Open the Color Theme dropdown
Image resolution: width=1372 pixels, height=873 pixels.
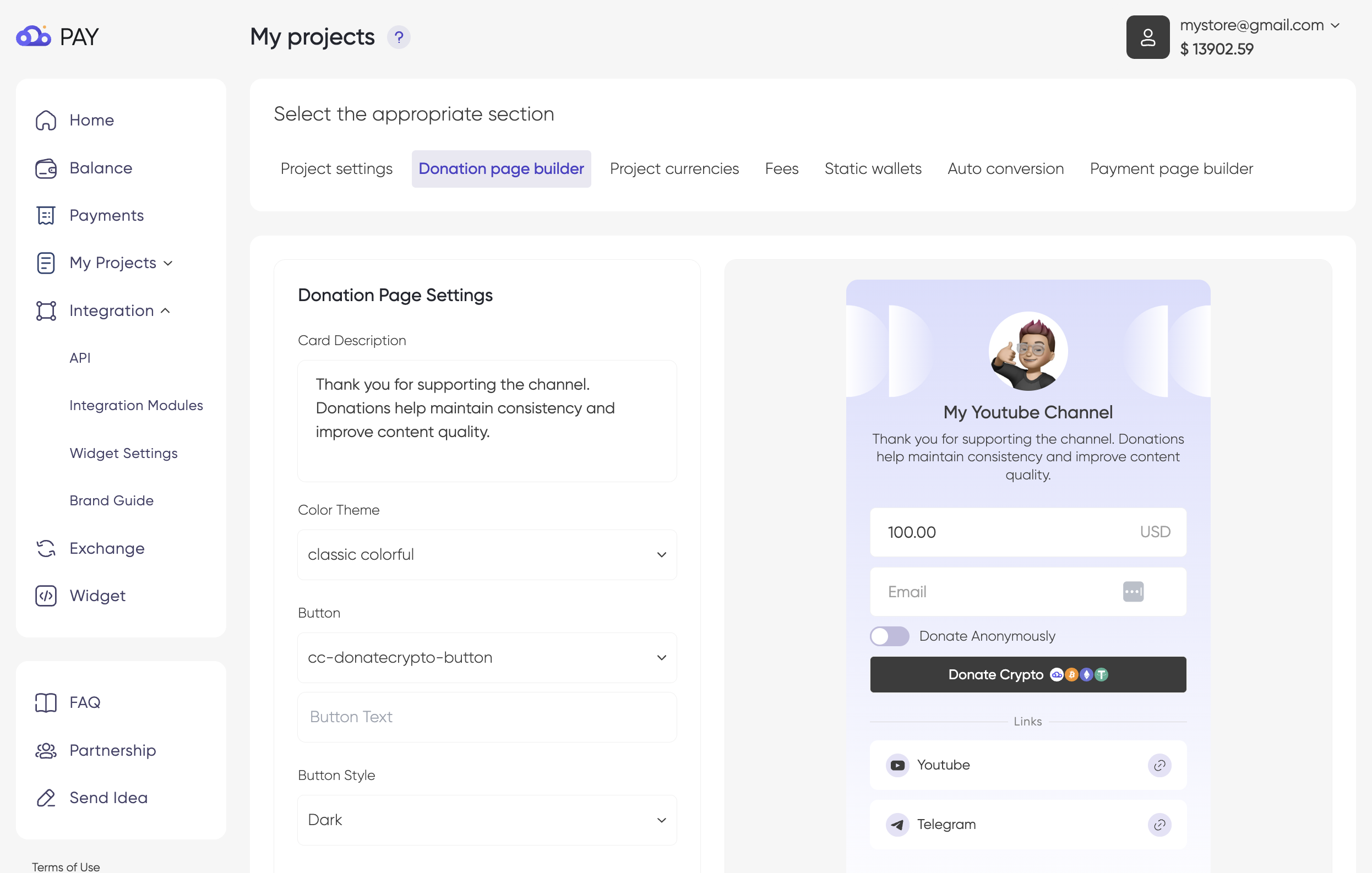click(487, 555)
